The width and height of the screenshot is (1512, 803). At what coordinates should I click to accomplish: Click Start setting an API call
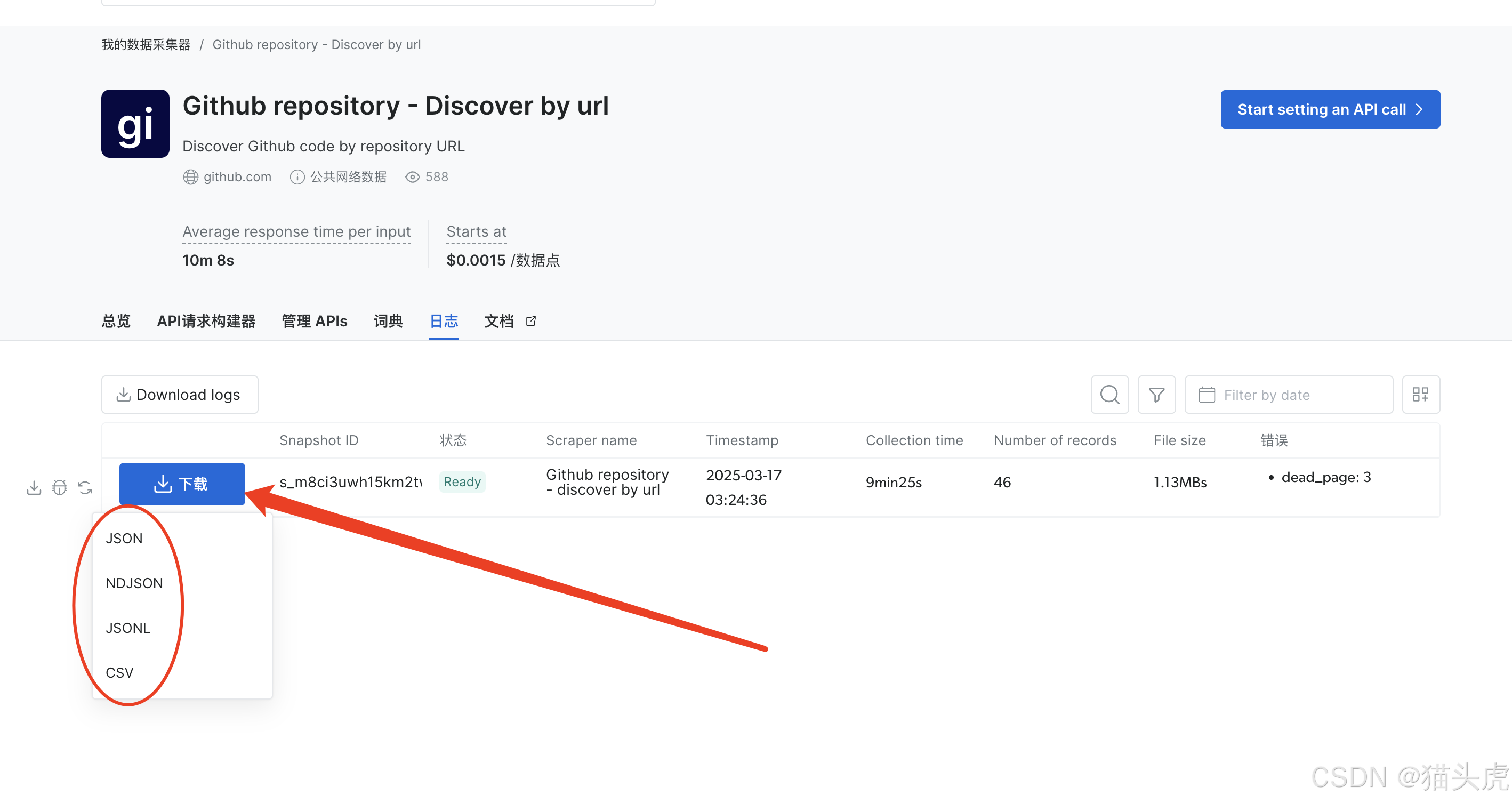pos(1330,109)
